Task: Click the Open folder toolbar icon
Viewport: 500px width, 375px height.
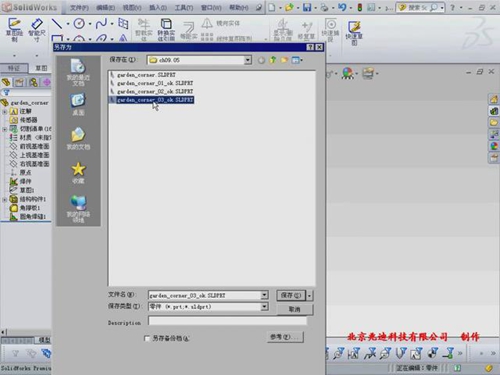Action: click(x=289, y=7)
